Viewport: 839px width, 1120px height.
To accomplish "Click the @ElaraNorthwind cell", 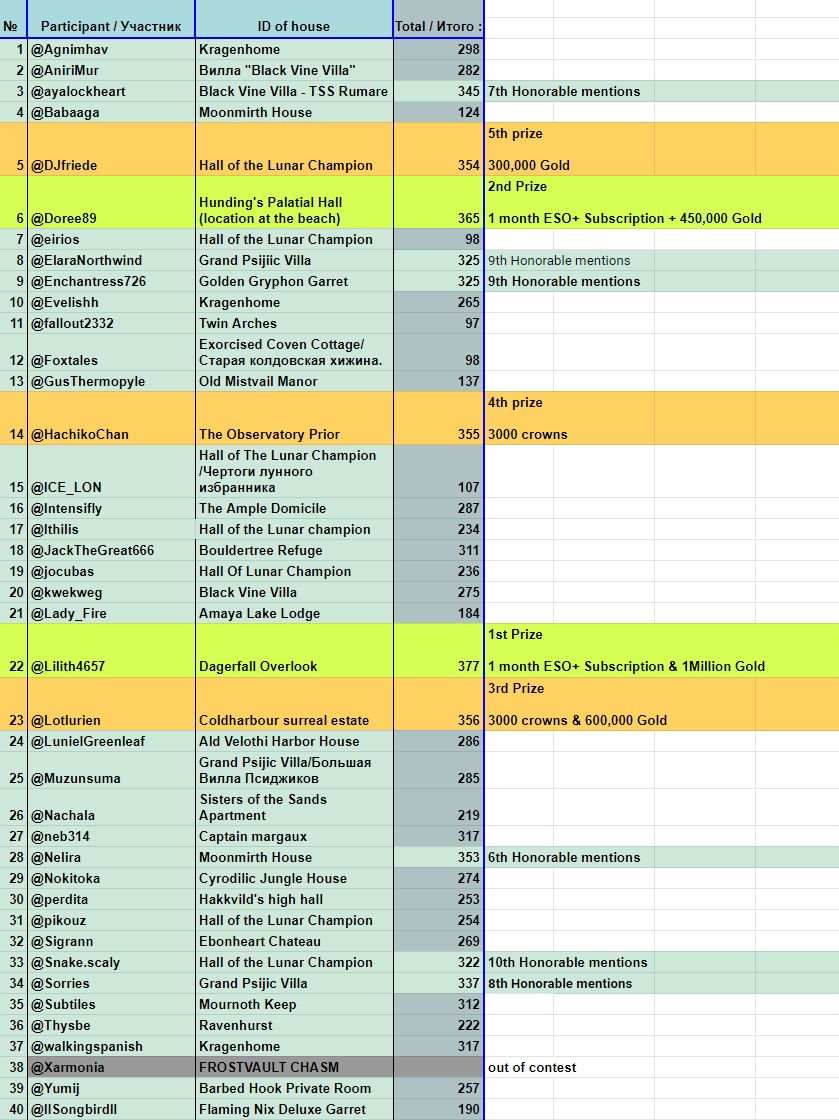I will pyautogui.click(x=111, y=260).
